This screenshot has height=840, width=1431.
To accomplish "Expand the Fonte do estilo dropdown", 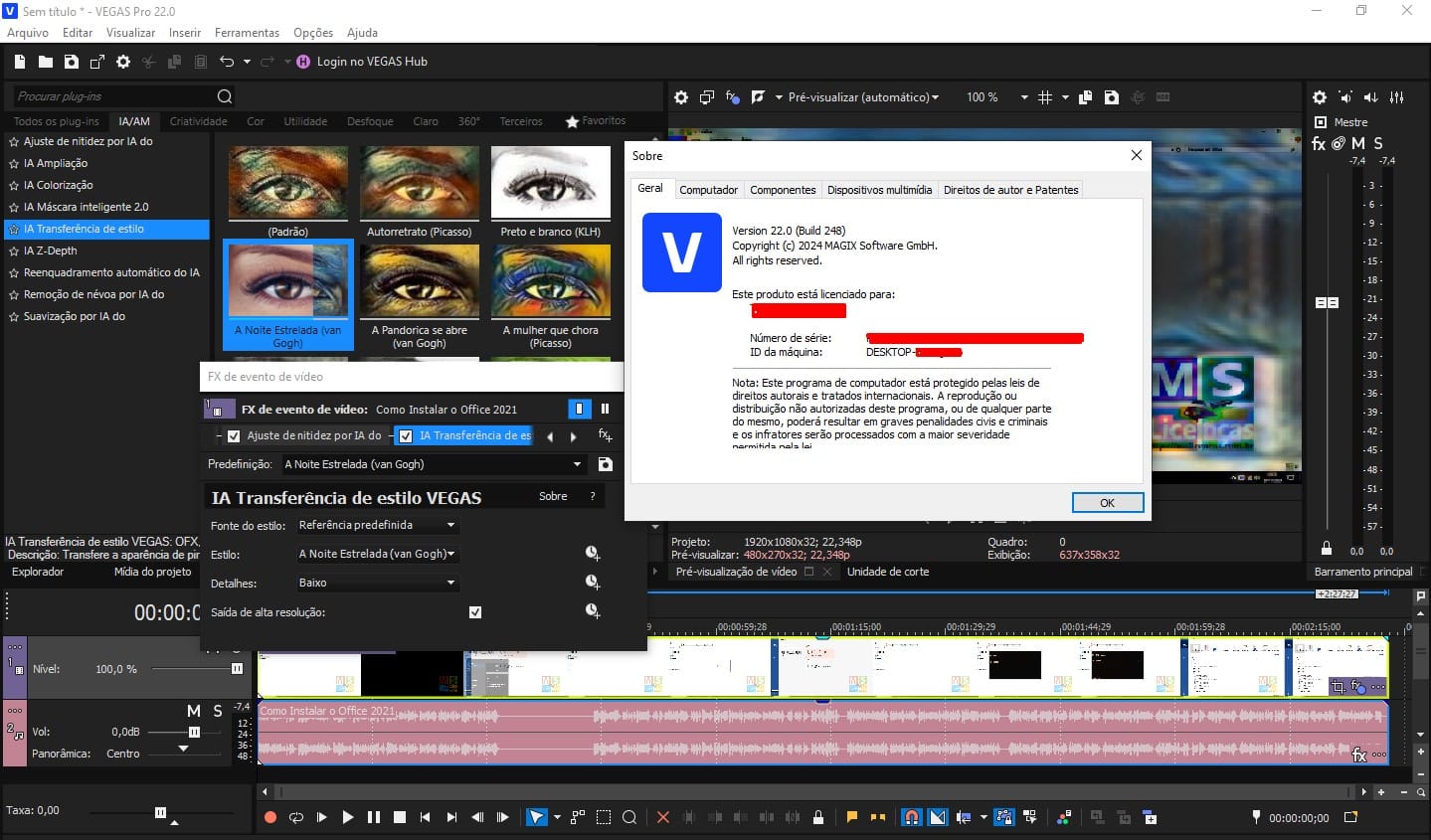I will point(377,524).
